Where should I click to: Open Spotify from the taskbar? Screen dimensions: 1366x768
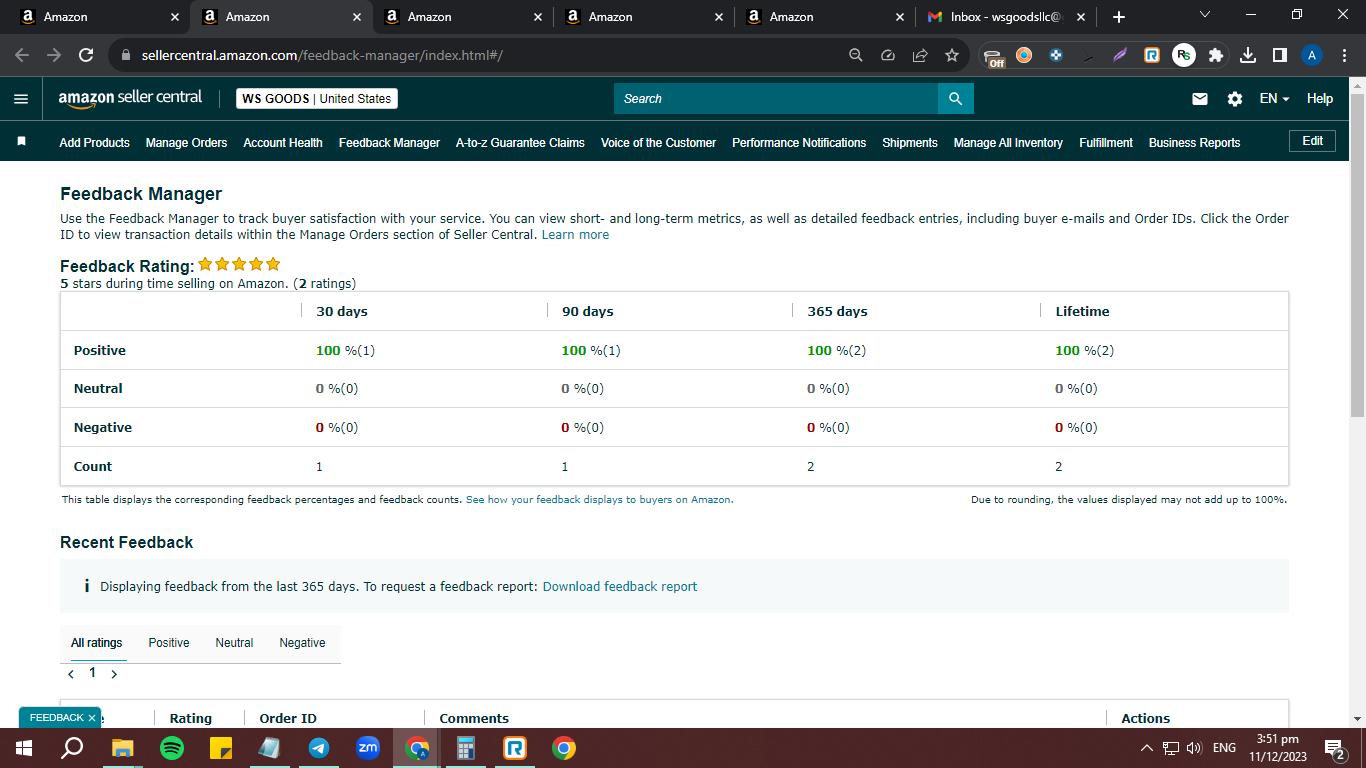point(172,748)
